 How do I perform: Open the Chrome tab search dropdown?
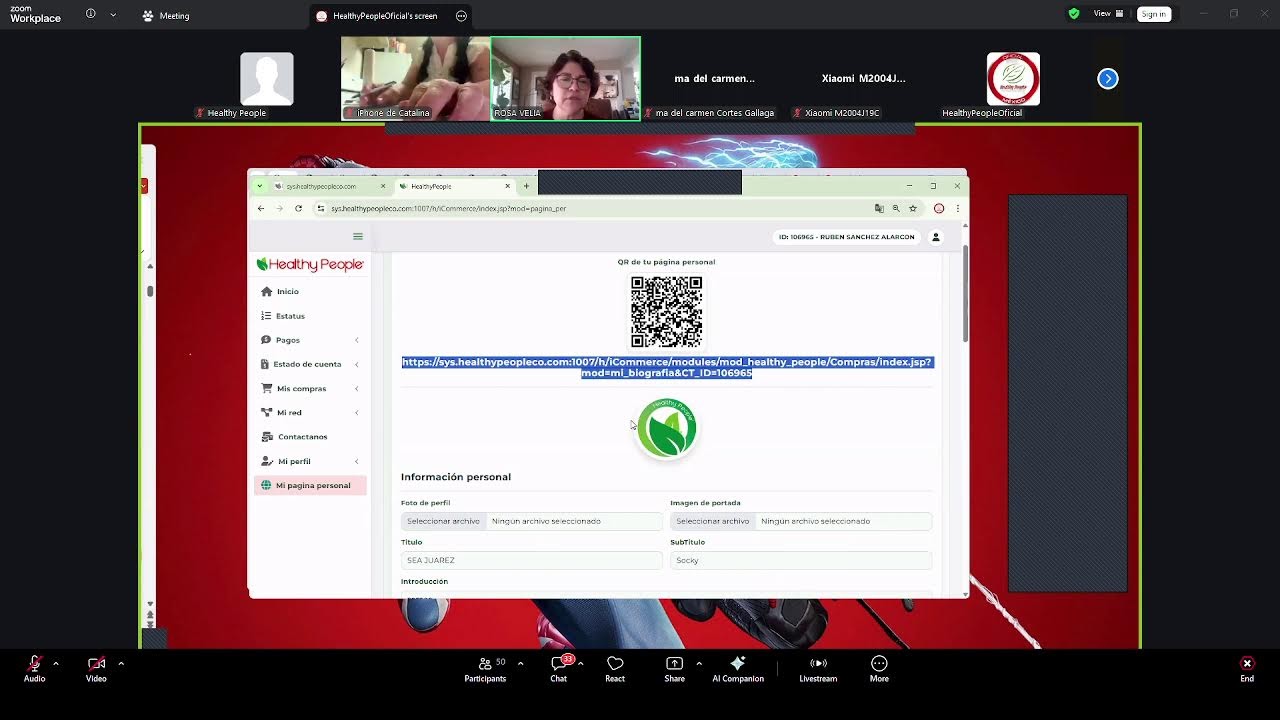click(260, 186)
